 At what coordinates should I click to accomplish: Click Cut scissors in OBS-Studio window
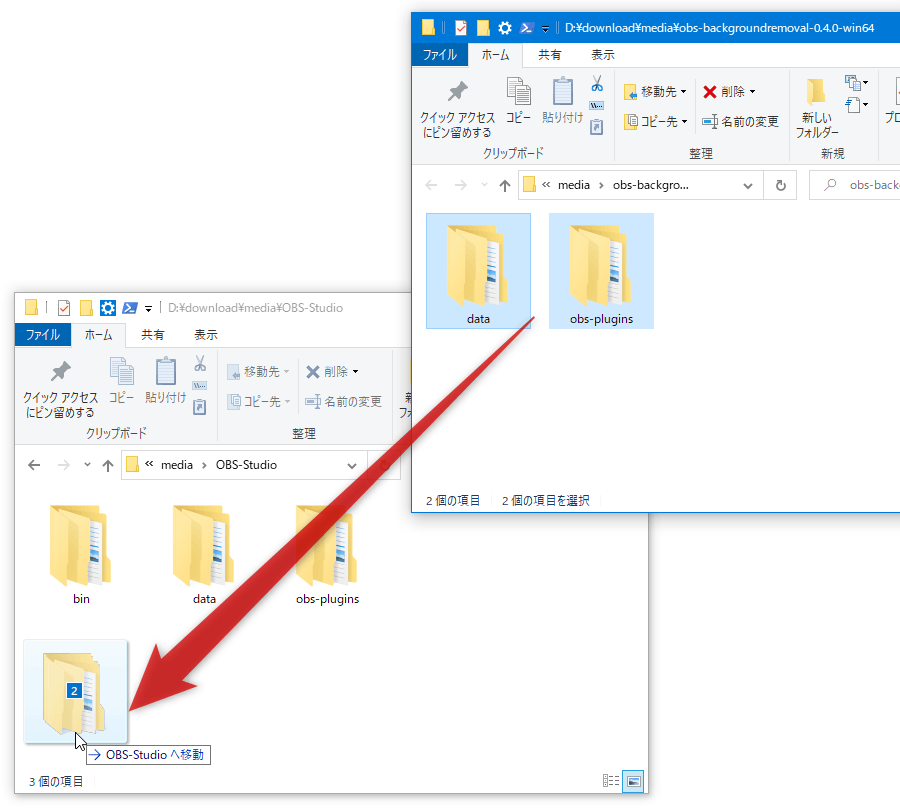(200, 364)
